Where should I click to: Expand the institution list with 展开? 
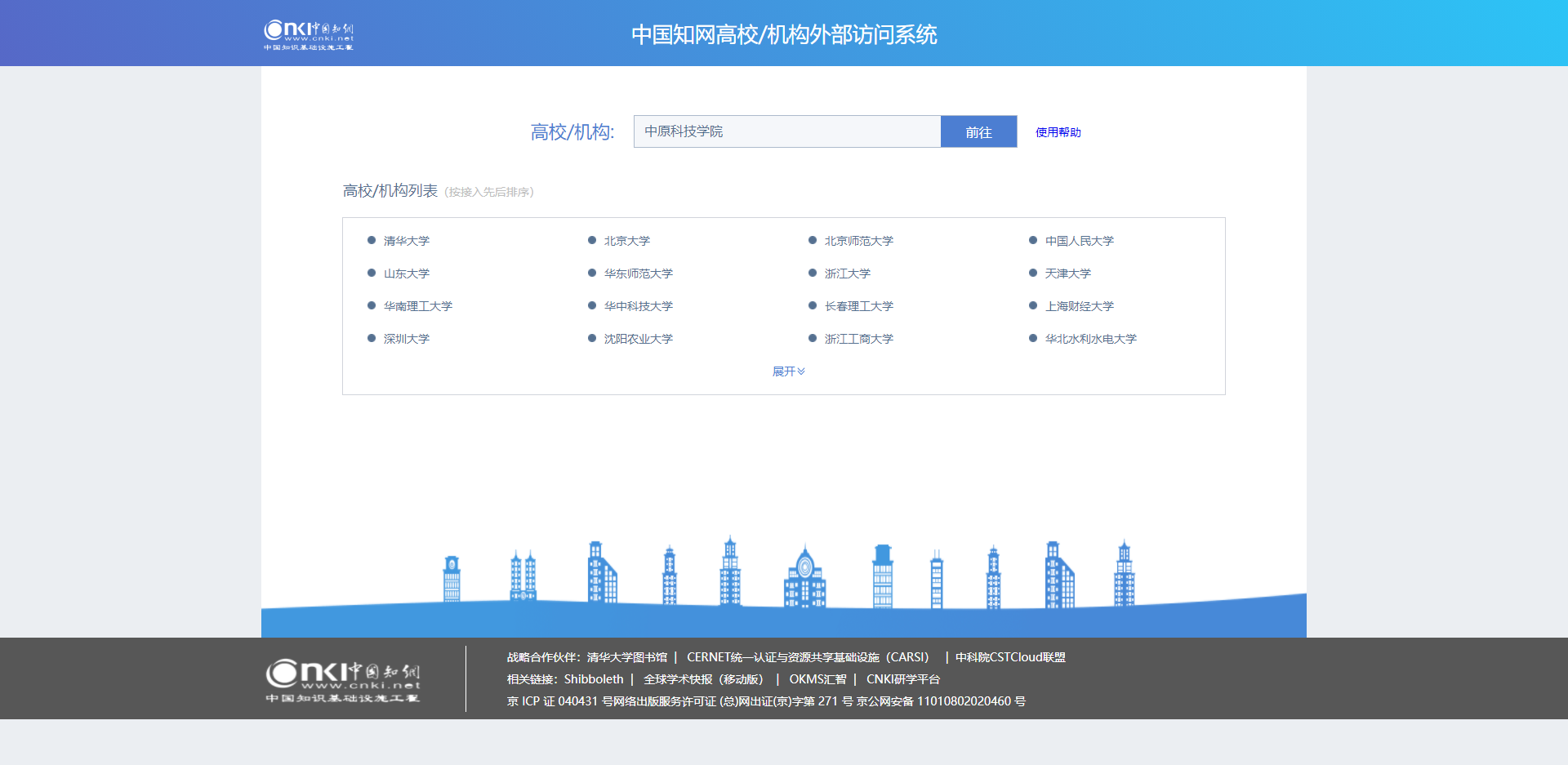click(x=788, y=371)
